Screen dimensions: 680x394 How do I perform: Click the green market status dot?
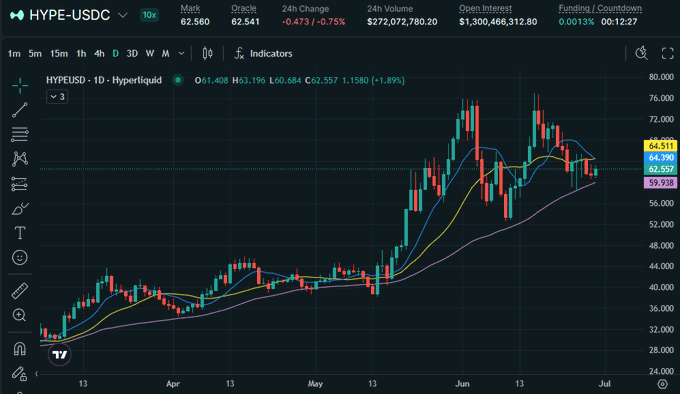point(178,80)
